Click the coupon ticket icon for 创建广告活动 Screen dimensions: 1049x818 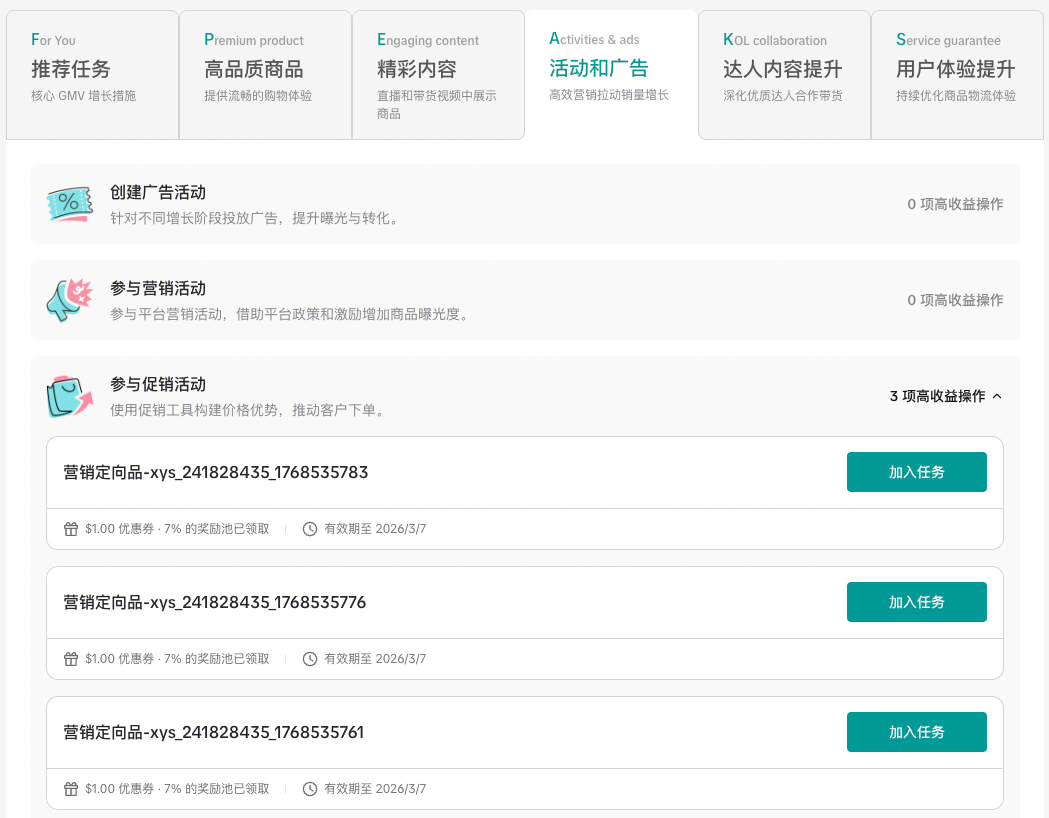pos(69,204)
